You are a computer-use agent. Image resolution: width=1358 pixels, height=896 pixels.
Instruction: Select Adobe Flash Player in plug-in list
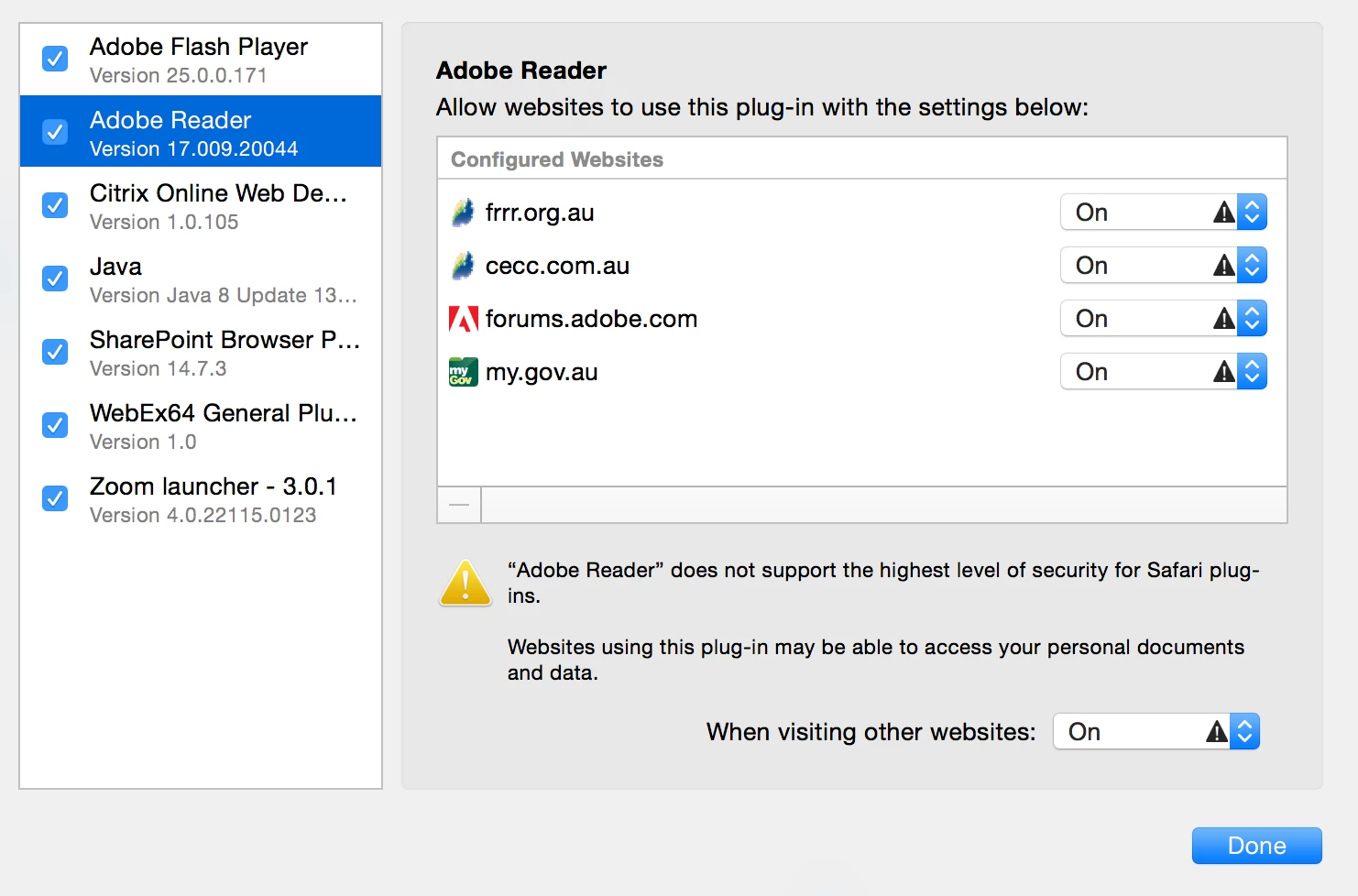[201, 60]
